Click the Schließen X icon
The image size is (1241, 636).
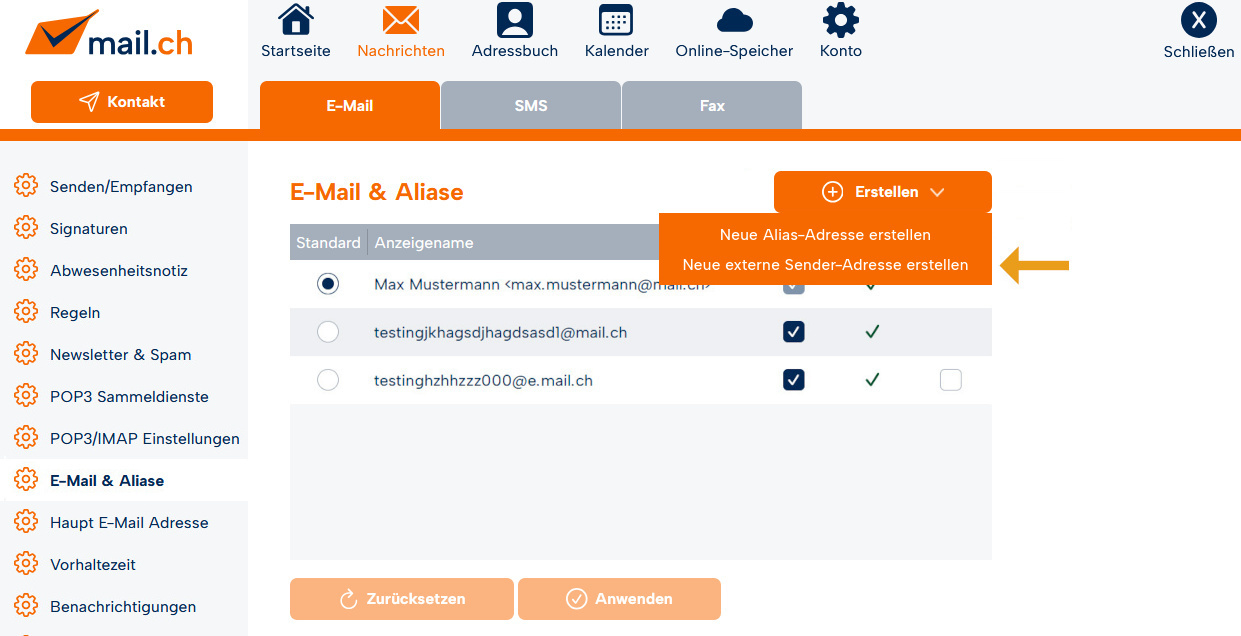pos(1198,20)
